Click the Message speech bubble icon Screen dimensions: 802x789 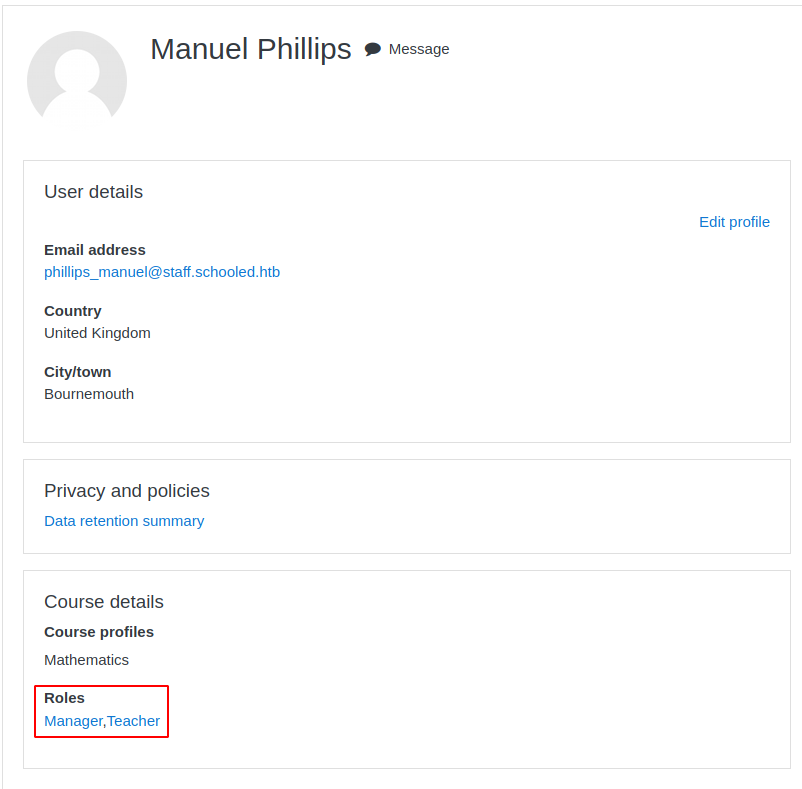373,49
